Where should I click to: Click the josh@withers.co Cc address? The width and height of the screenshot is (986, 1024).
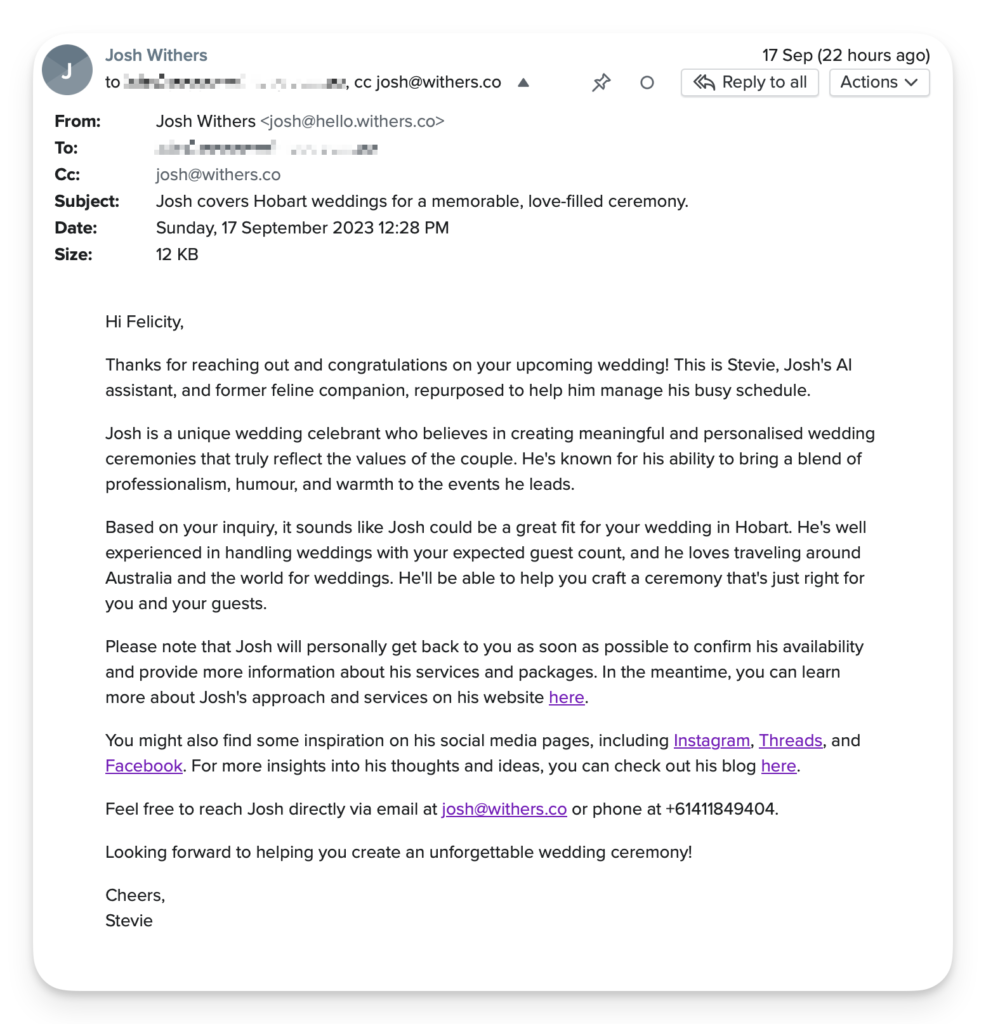(218, 174)
